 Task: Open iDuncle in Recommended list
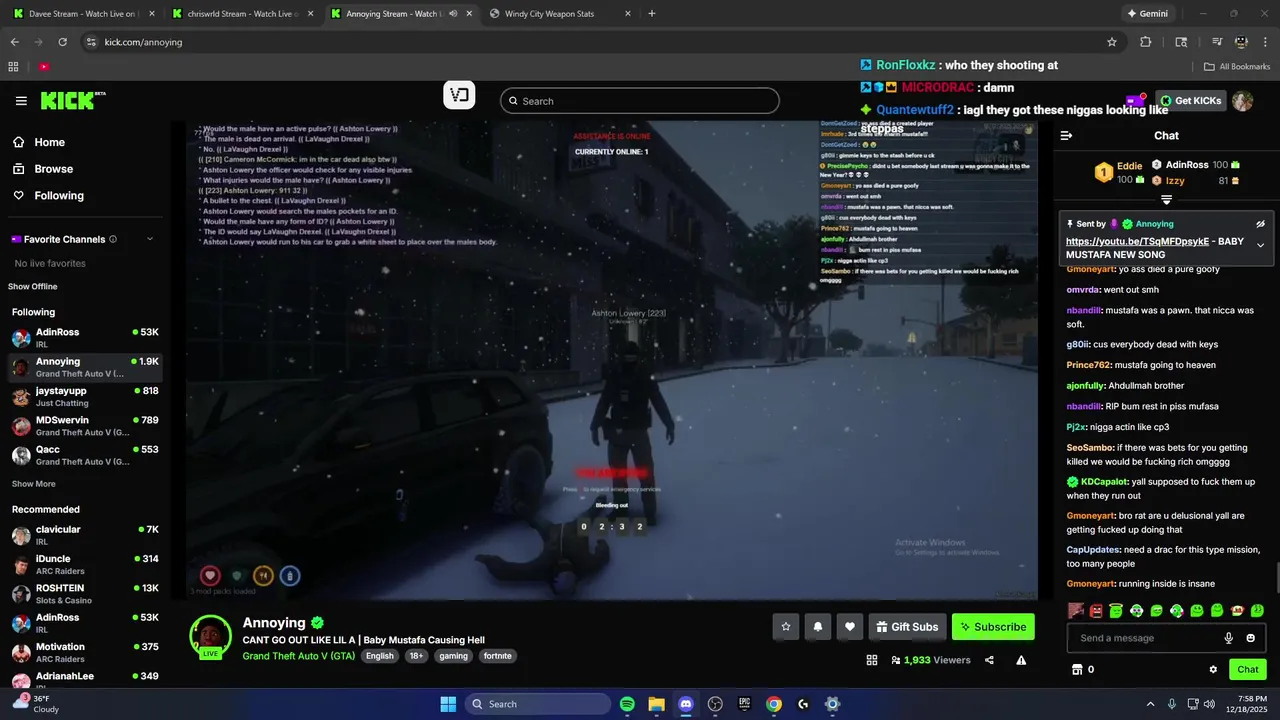point(85,565)
